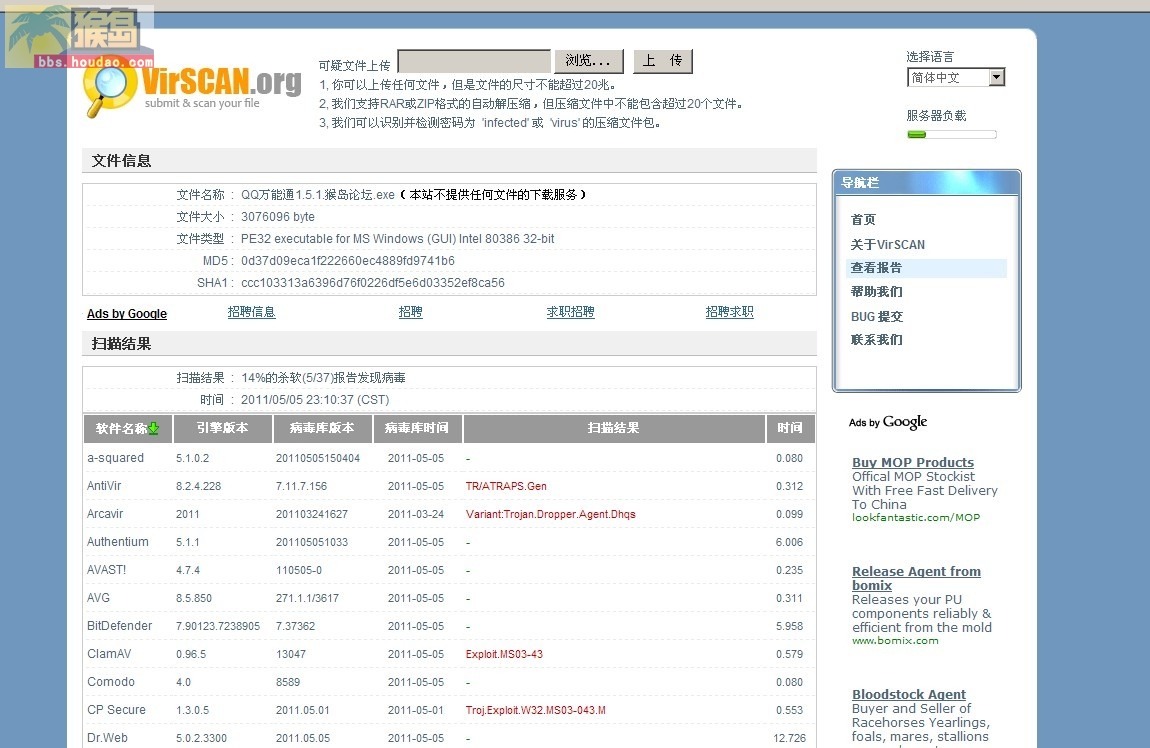Open Bloodstock Agent ad link
Viewport: 1150px width, 748px height.
pos(909,694)
